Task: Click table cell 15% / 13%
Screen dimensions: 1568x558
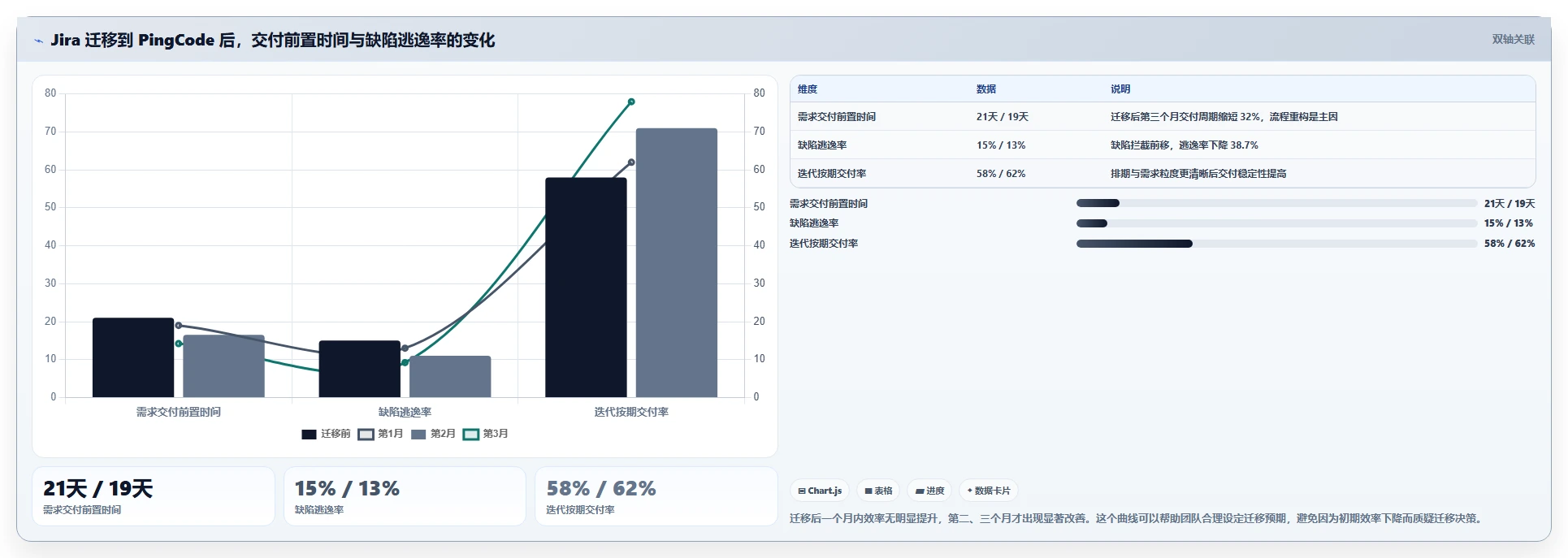Action: point(1001,145)
